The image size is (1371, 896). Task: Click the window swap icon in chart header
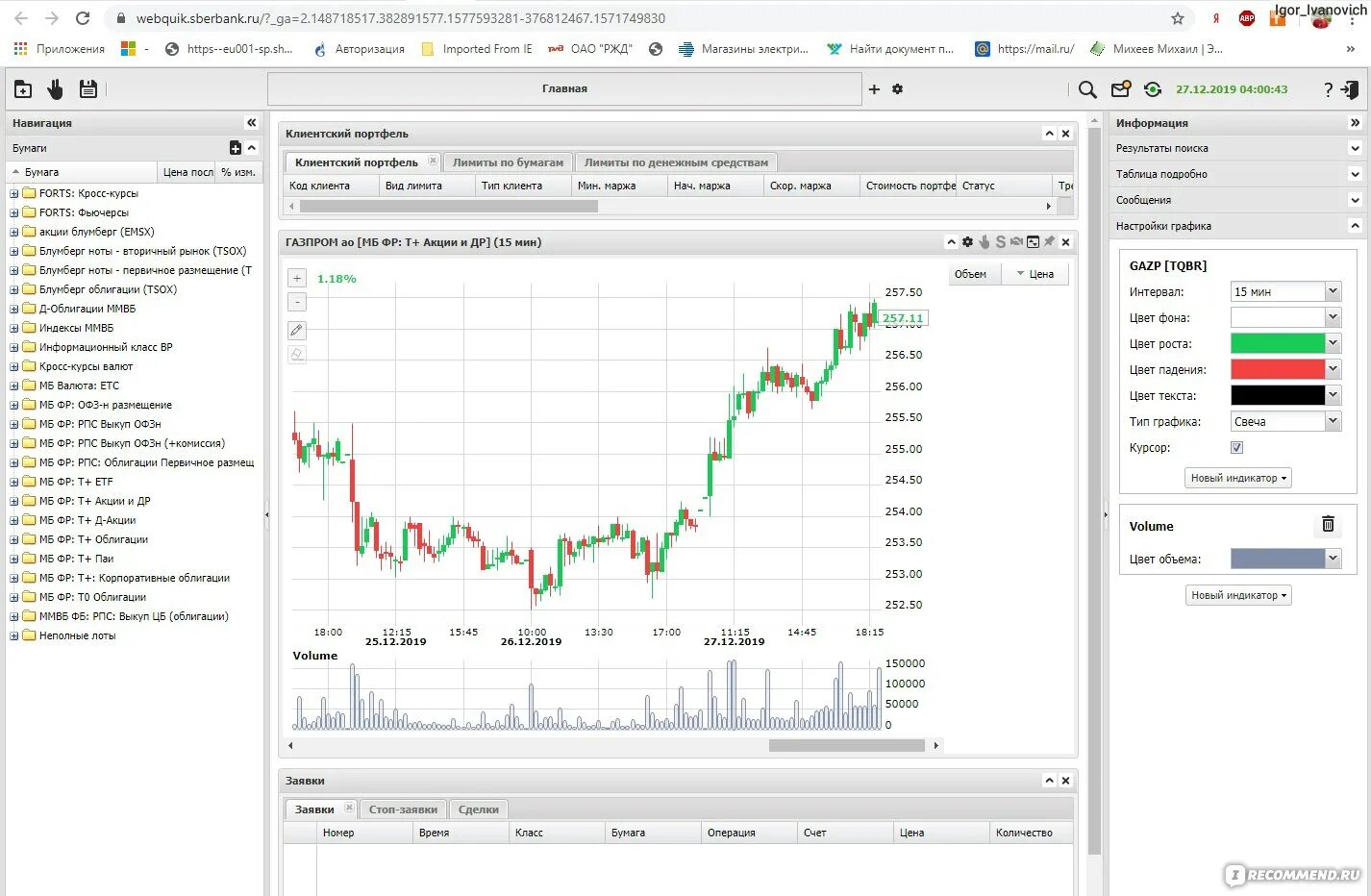pos(1033,242)
